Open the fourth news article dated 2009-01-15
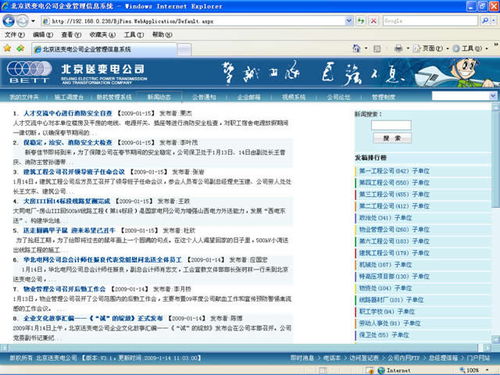This screenshot has height=375, width=500. click(x=67, y=201)
